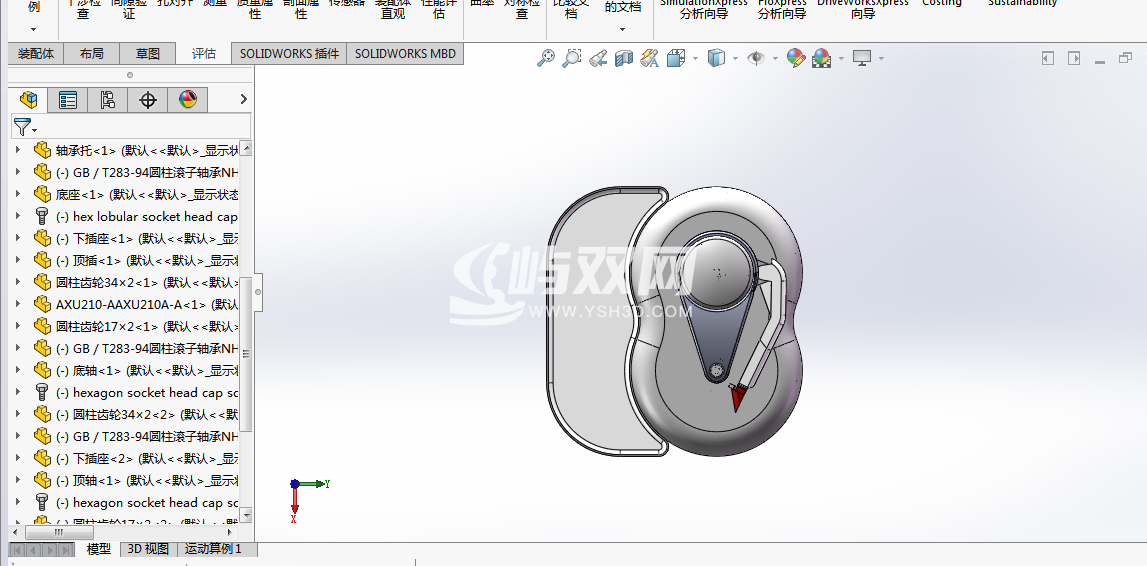The height and width of the screenshot is (566, 1147).
Task: Open the ConfigurationManager tab icon
Action: [108, 99]
